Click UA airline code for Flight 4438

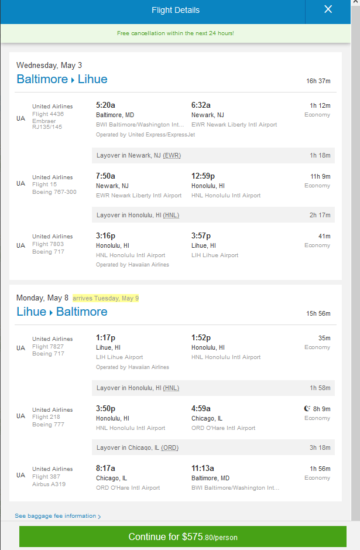pos(21,119)
